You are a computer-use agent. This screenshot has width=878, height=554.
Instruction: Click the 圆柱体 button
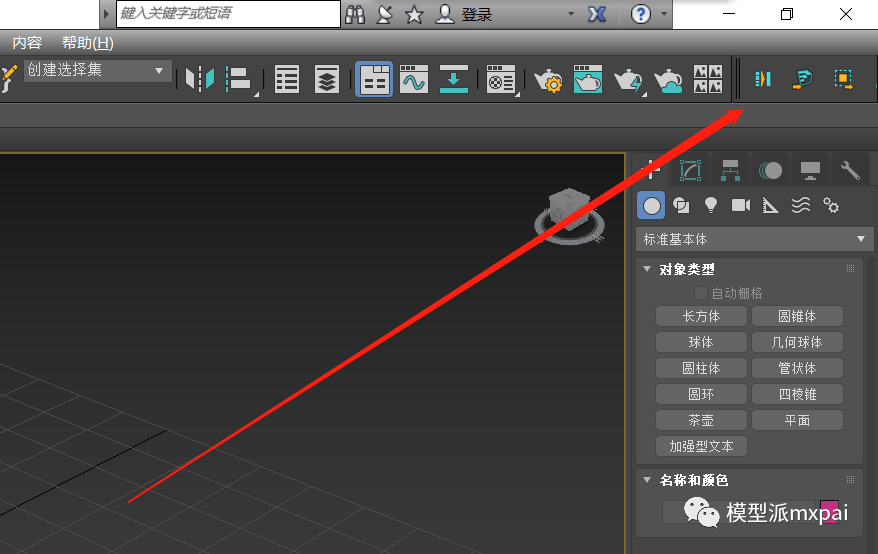point(701,368)
